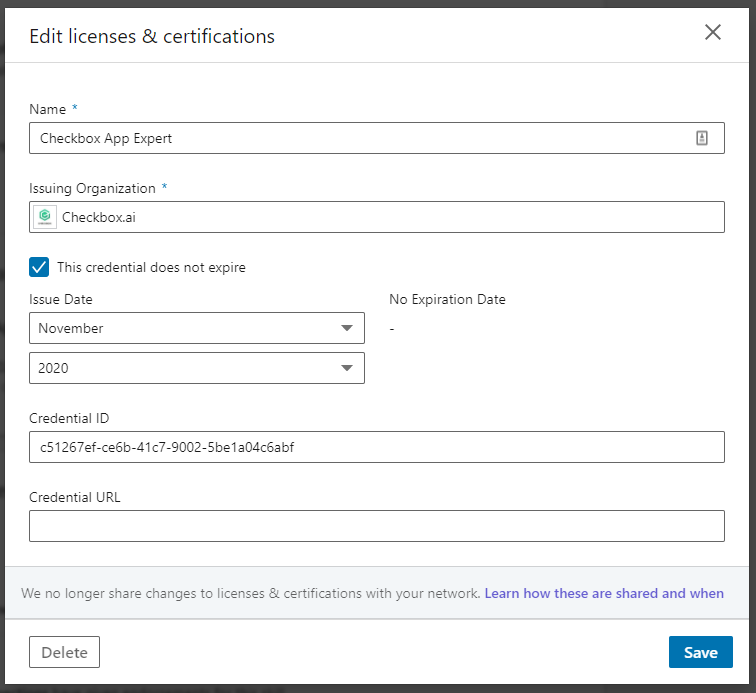756x693 pixels.
Task: Click the Issuing Organization field
Action: point(377,217)
